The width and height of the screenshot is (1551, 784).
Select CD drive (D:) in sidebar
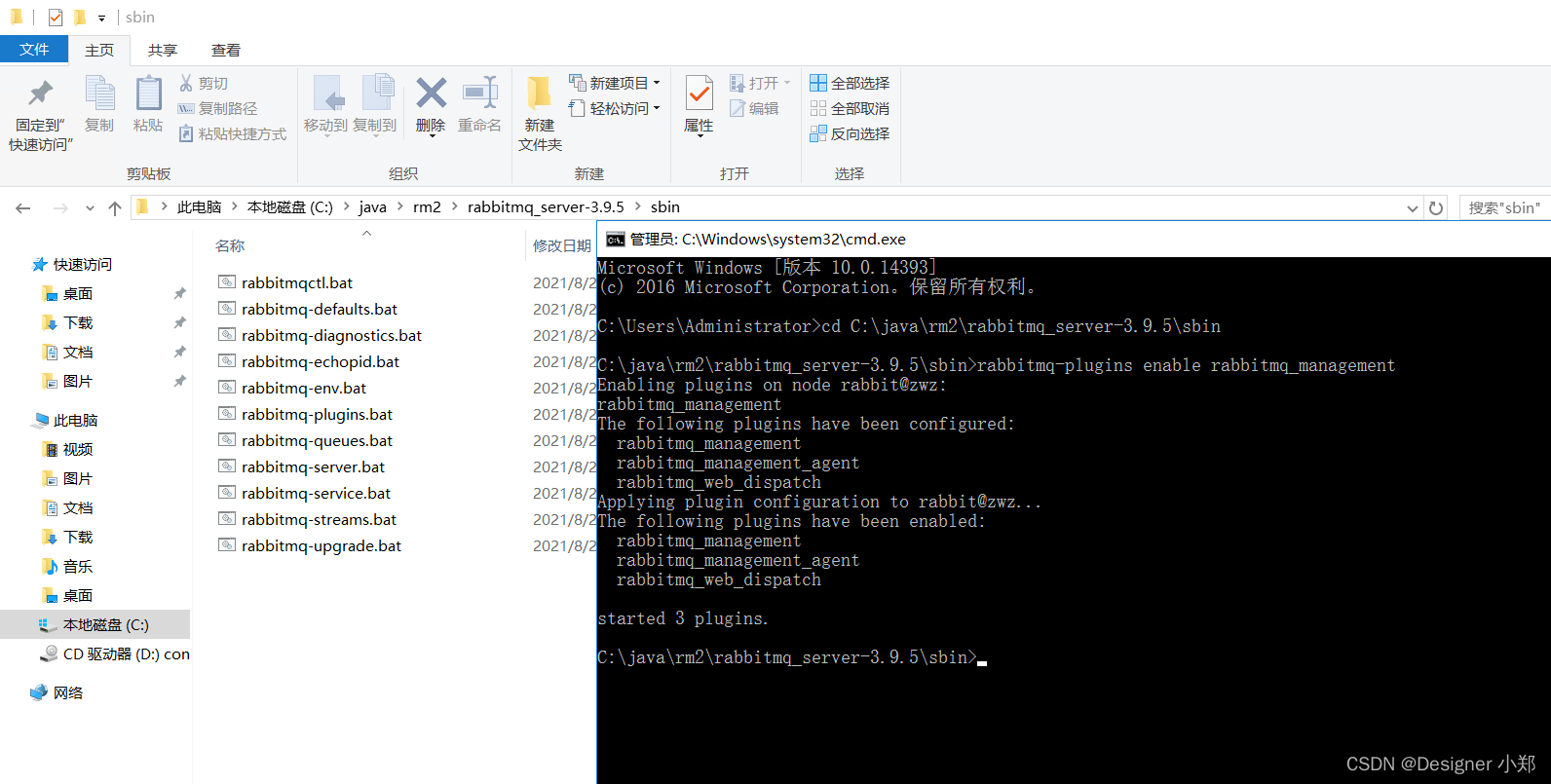pos(115,654)
